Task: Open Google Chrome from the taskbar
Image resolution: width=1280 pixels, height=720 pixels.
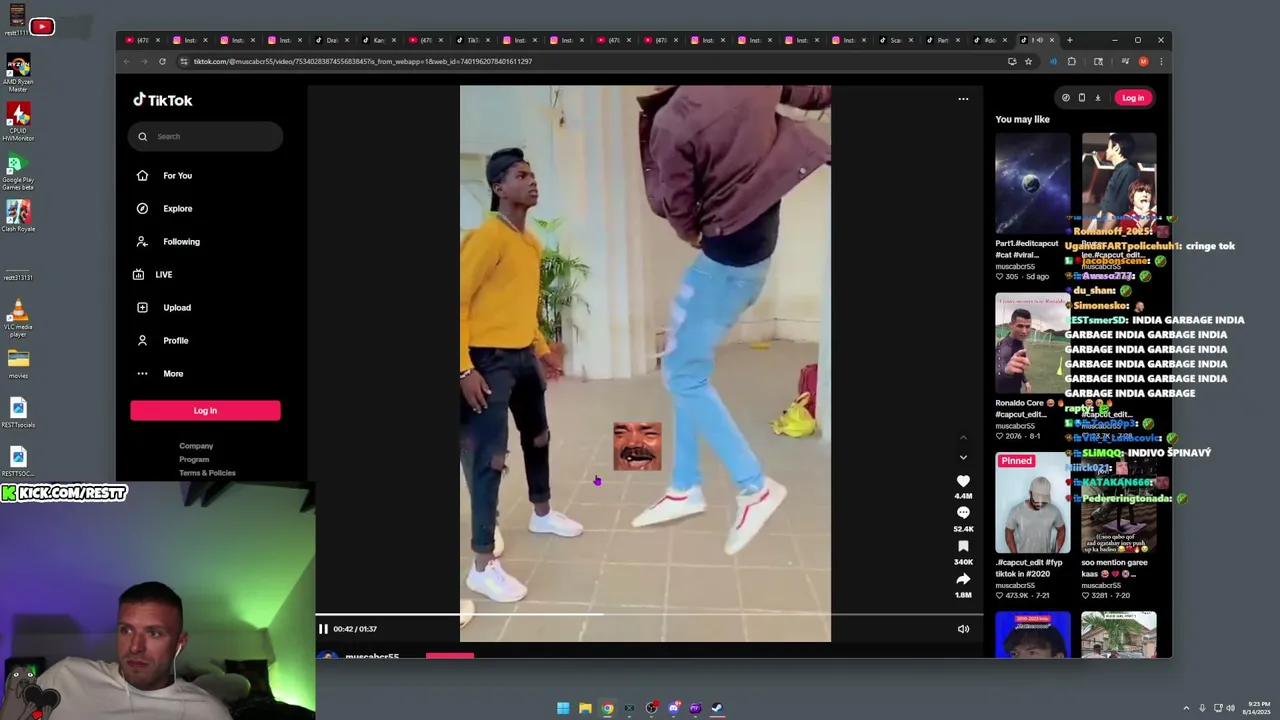Action: pos(607,708)
